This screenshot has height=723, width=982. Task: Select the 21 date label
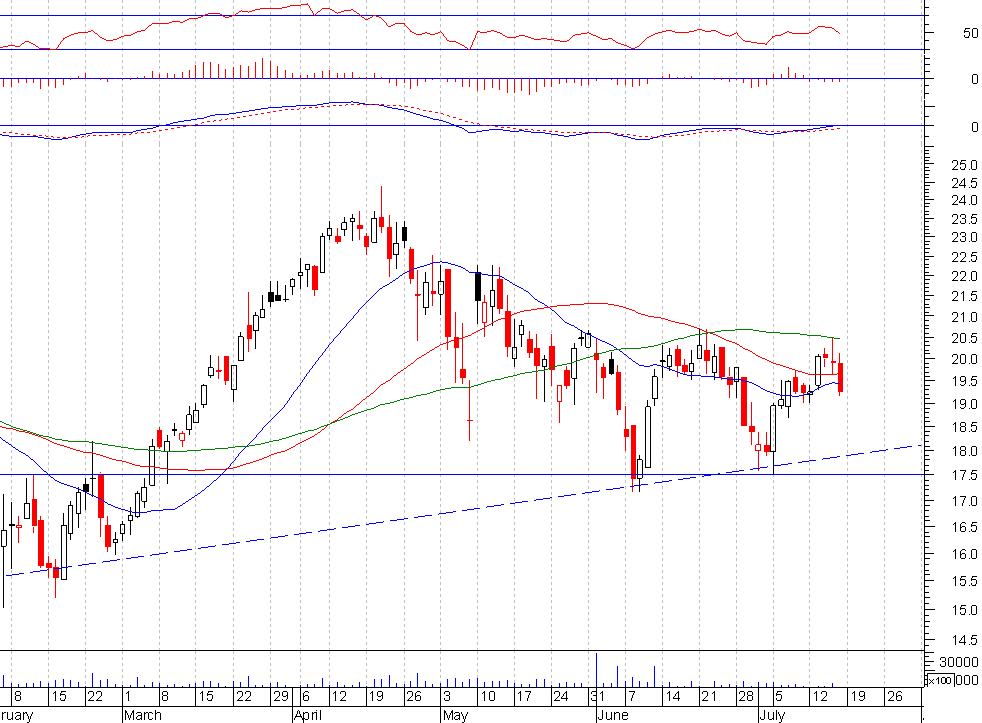708,697
